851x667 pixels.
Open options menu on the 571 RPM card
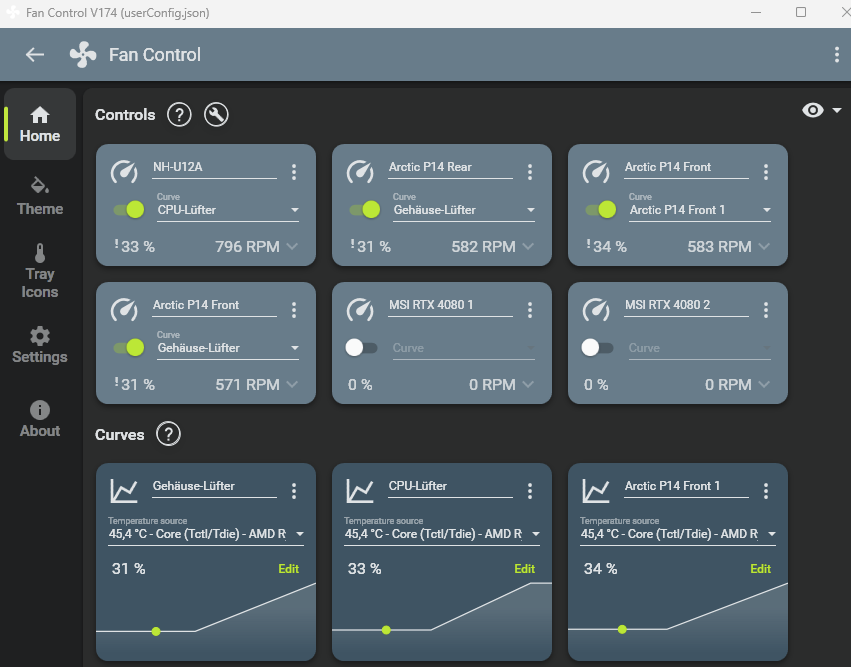tap(294, 310)
